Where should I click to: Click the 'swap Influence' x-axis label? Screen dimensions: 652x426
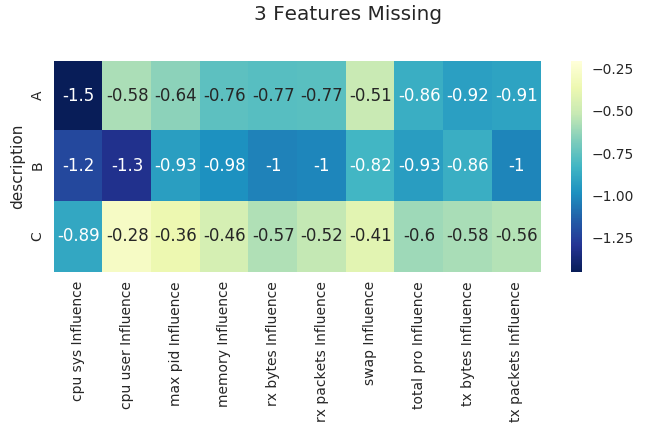click(x=370, y=335)
